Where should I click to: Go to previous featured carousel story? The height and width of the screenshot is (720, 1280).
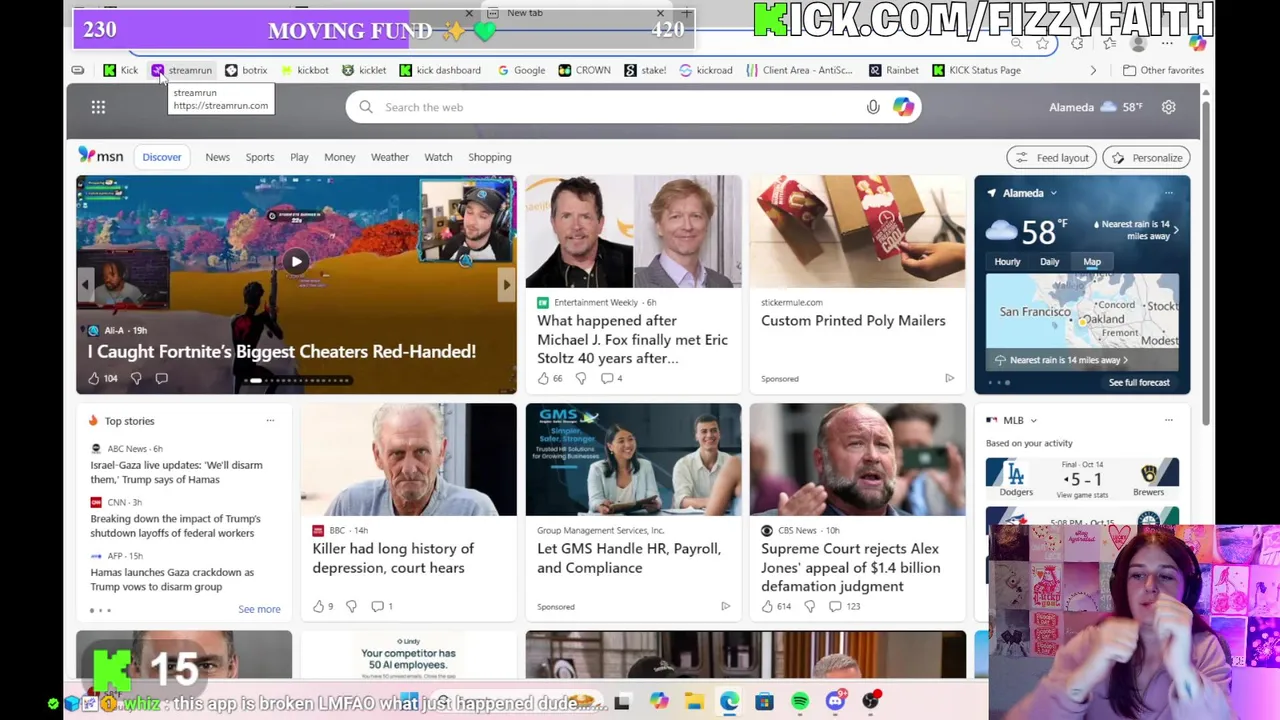coord(85,285)
